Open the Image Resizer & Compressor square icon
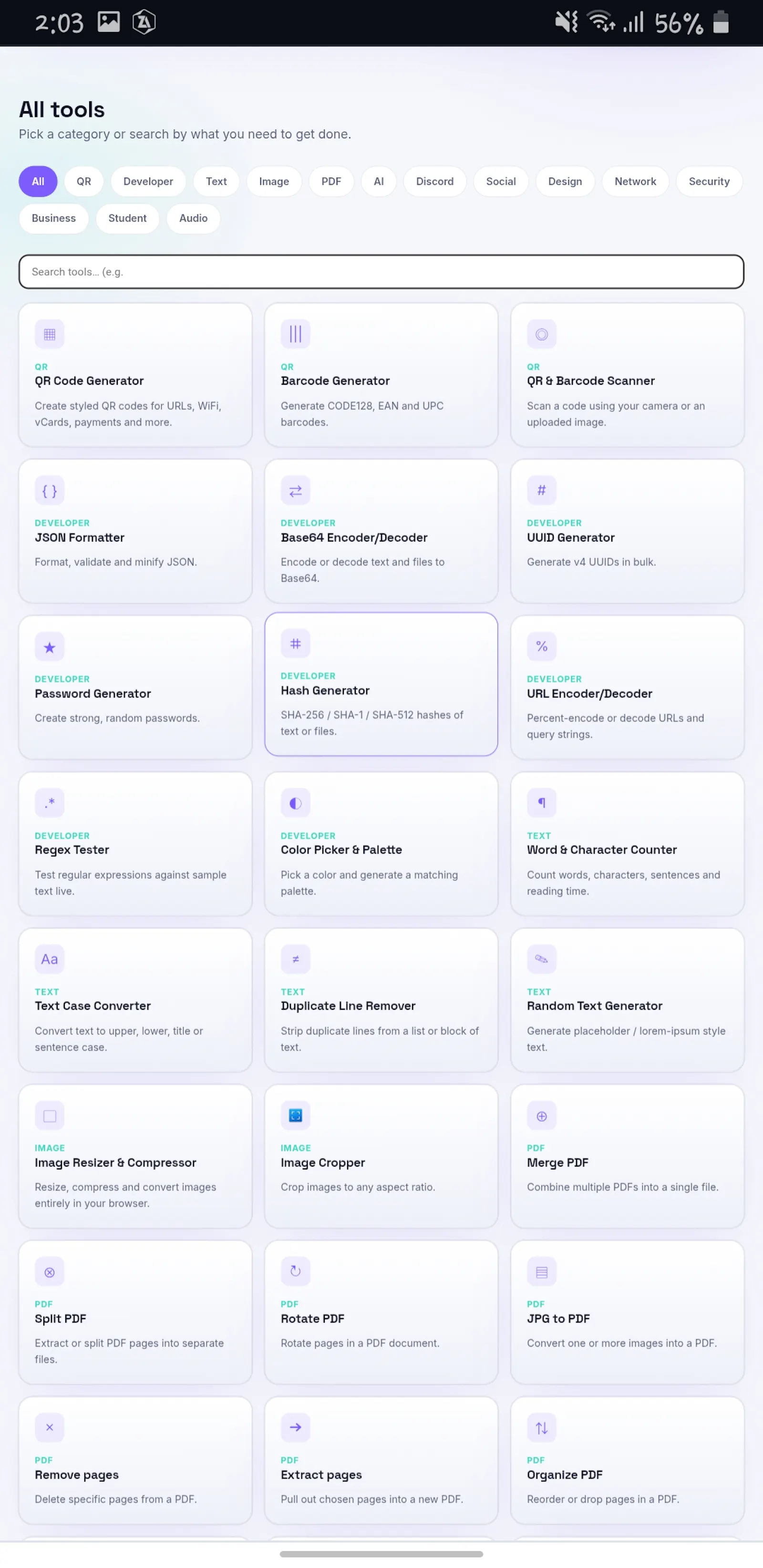Viewport: 763px width, 1568px height. (x=49, y=1116)
